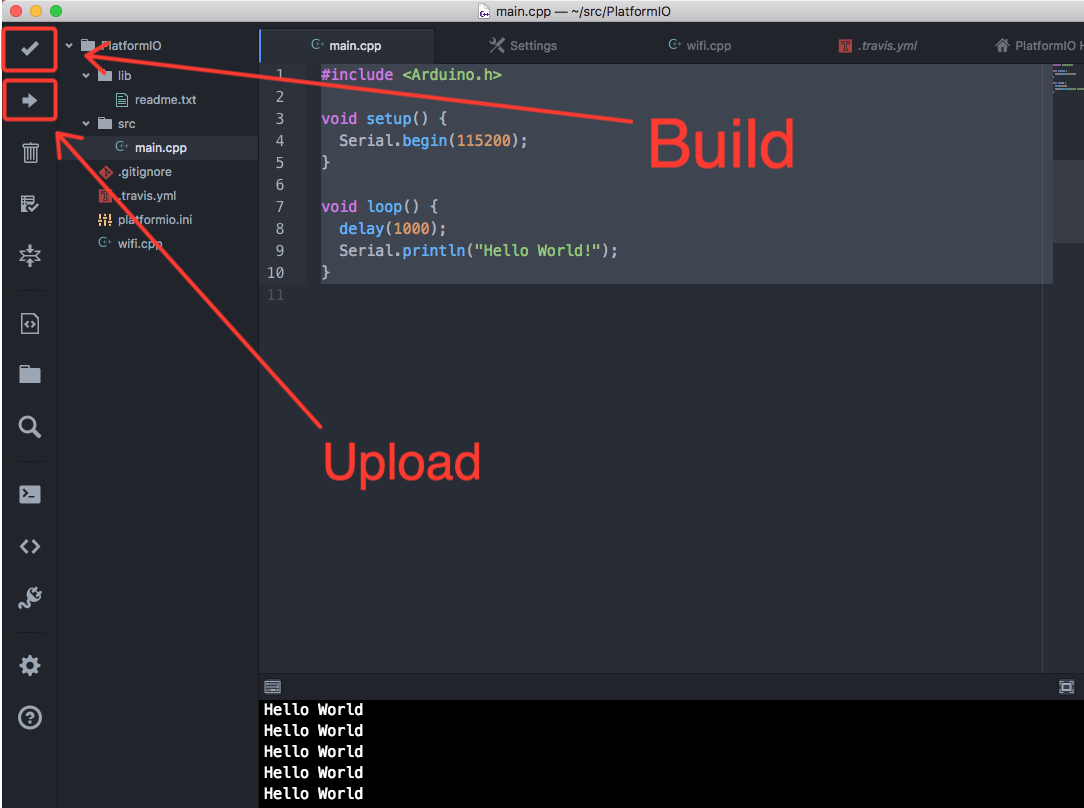This screenshot has height=808, width=1084.
Task: Open the gear settings icon in sidebar
Action: (x=30, y=666)
